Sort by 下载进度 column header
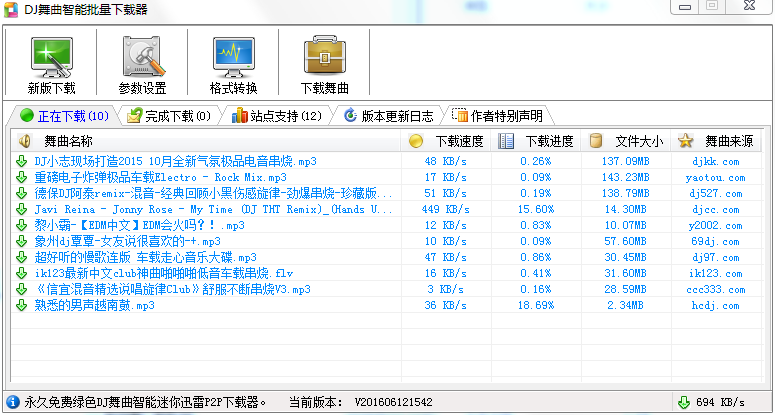 point(536,141)
